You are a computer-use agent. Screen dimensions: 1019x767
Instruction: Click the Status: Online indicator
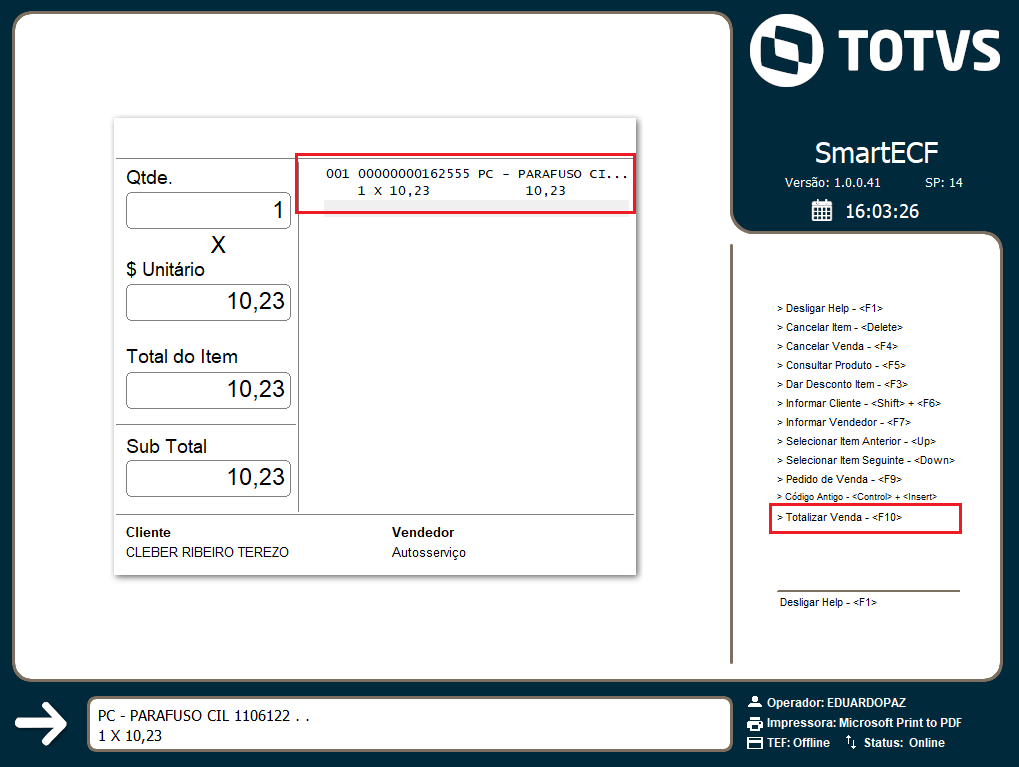904,742
